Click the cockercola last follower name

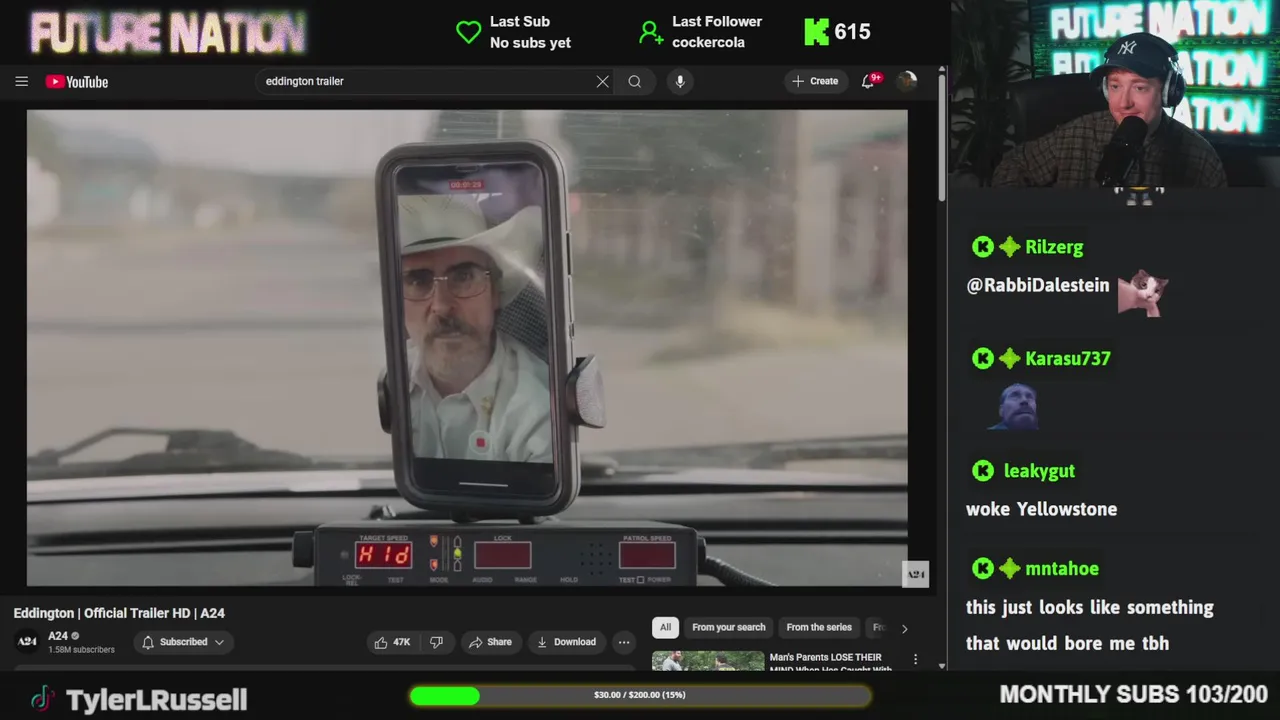point(708,42)
